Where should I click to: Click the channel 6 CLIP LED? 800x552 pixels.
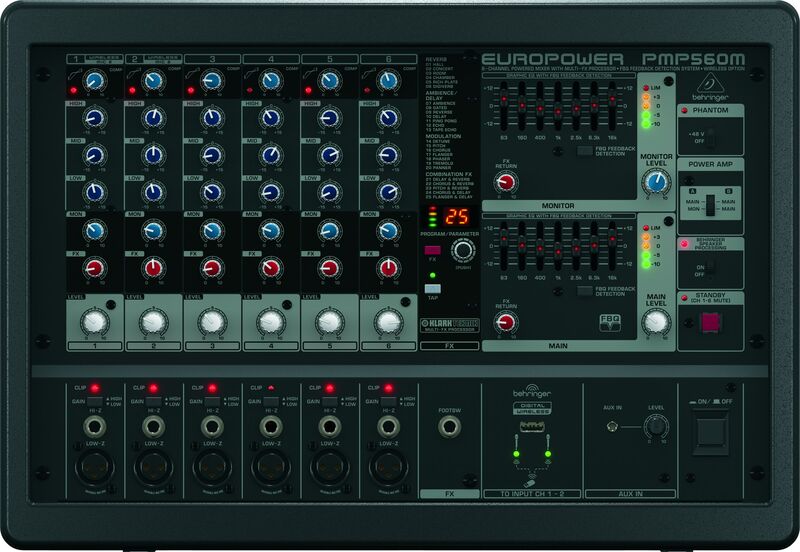coord(388,388)
